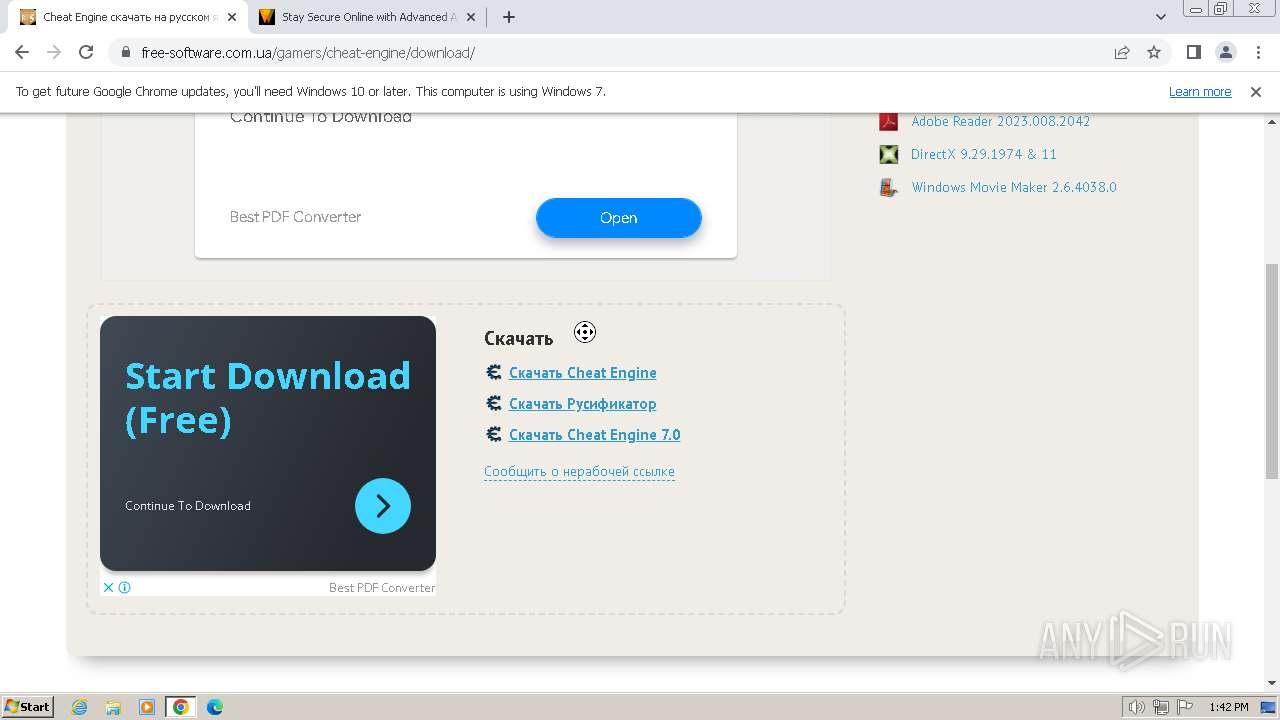Image resolution: width=1280 pixels, height=720 pixels.
Task: Open Windows Media Player on taskbar
Action: click(x=147, y=707)
